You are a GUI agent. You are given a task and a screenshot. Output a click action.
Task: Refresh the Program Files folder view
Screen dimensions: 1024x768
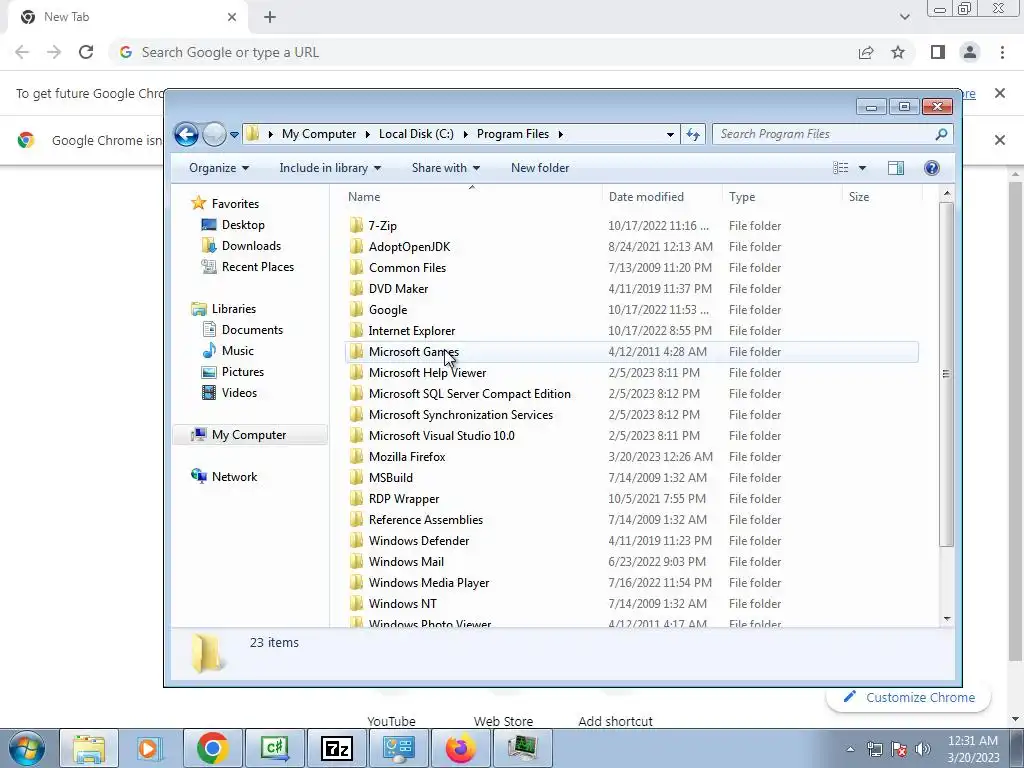[x=693, y=135]
